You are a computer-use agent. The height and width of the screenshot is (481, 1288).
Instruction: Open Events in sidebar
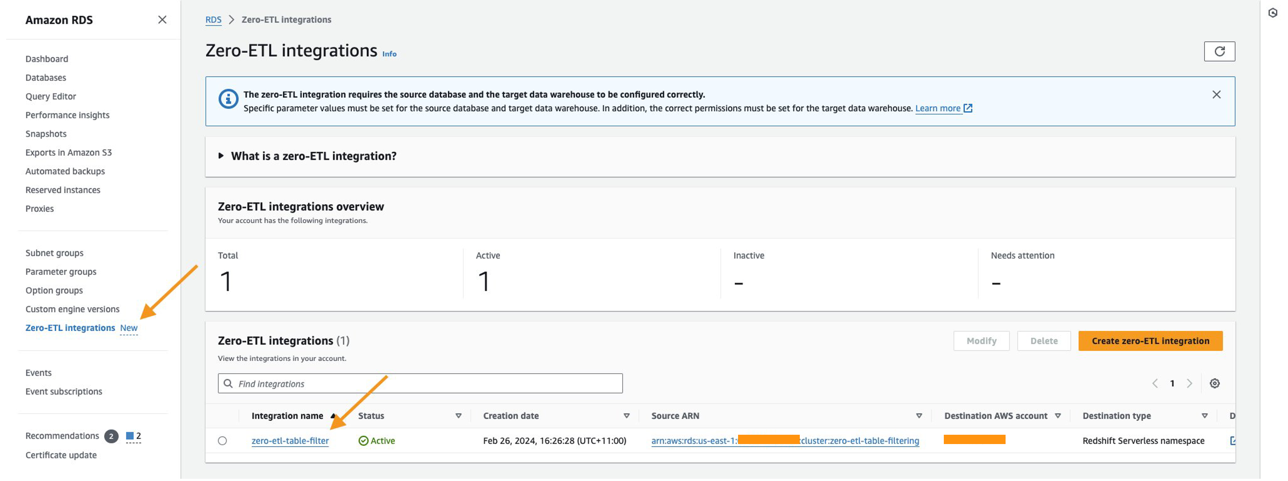[x=38, y=373]
